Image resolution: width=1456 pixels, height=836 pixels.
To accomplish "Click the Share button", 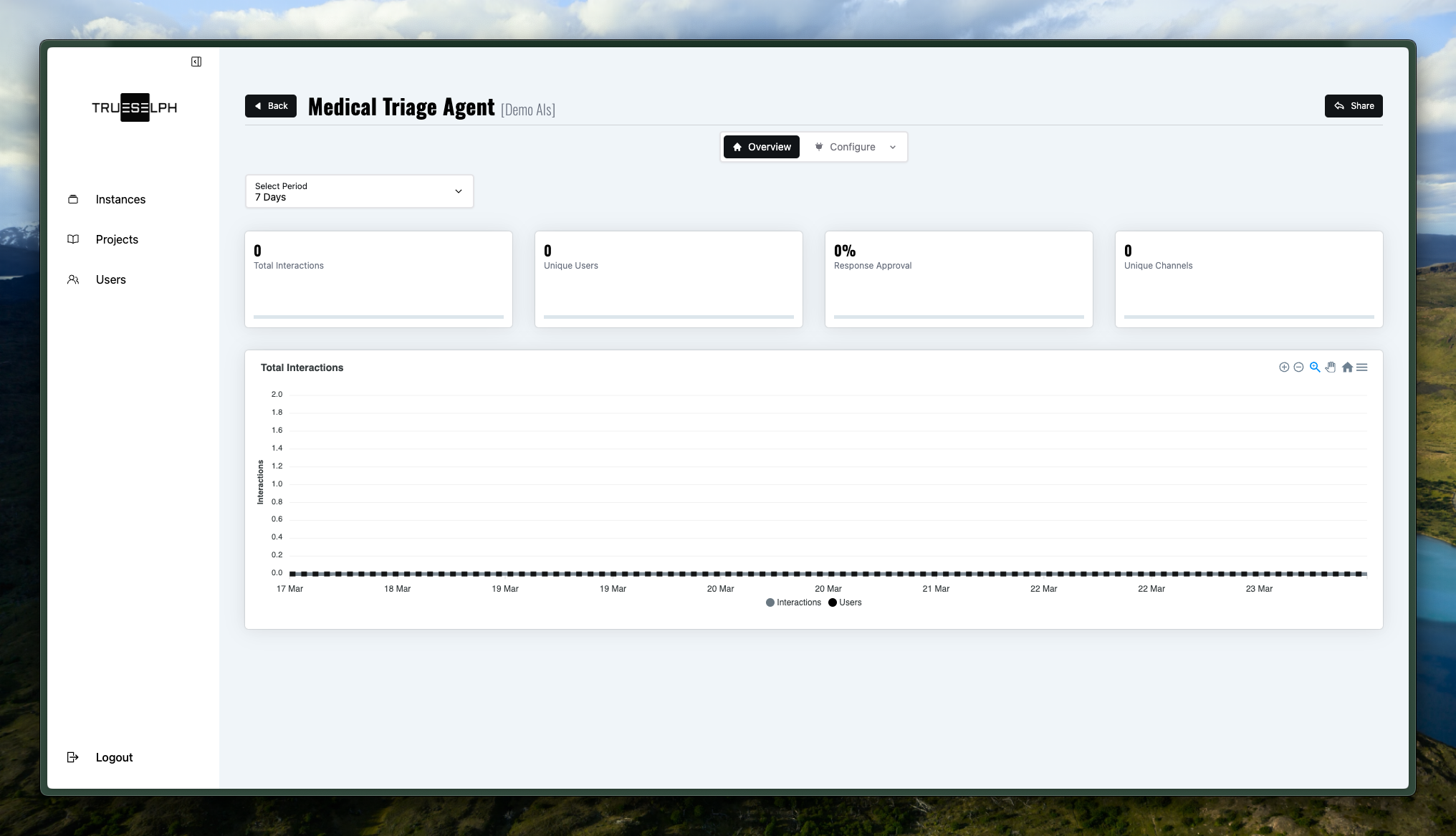I will point(1354,106).
